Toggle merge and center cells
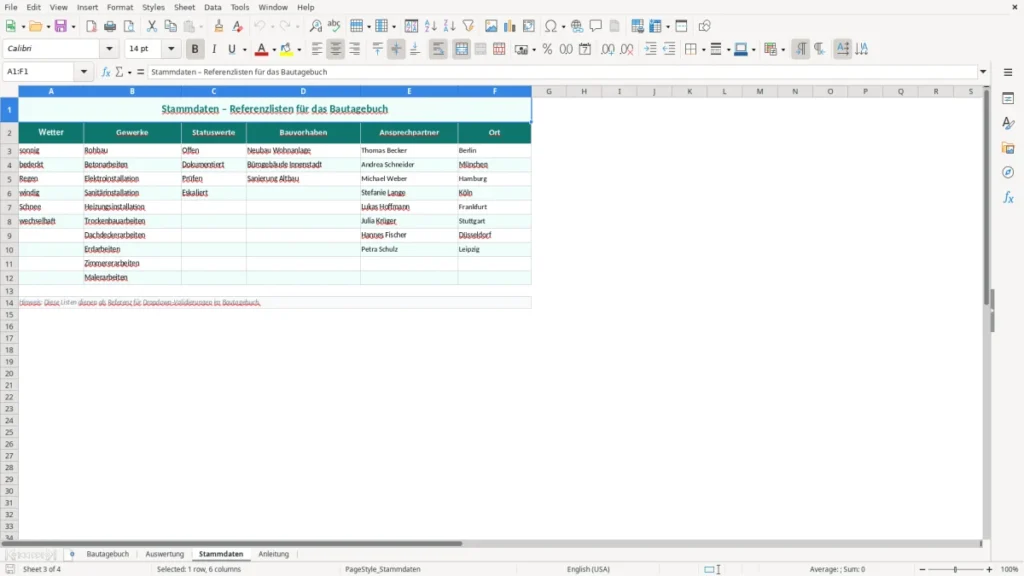 click(461, 49)
